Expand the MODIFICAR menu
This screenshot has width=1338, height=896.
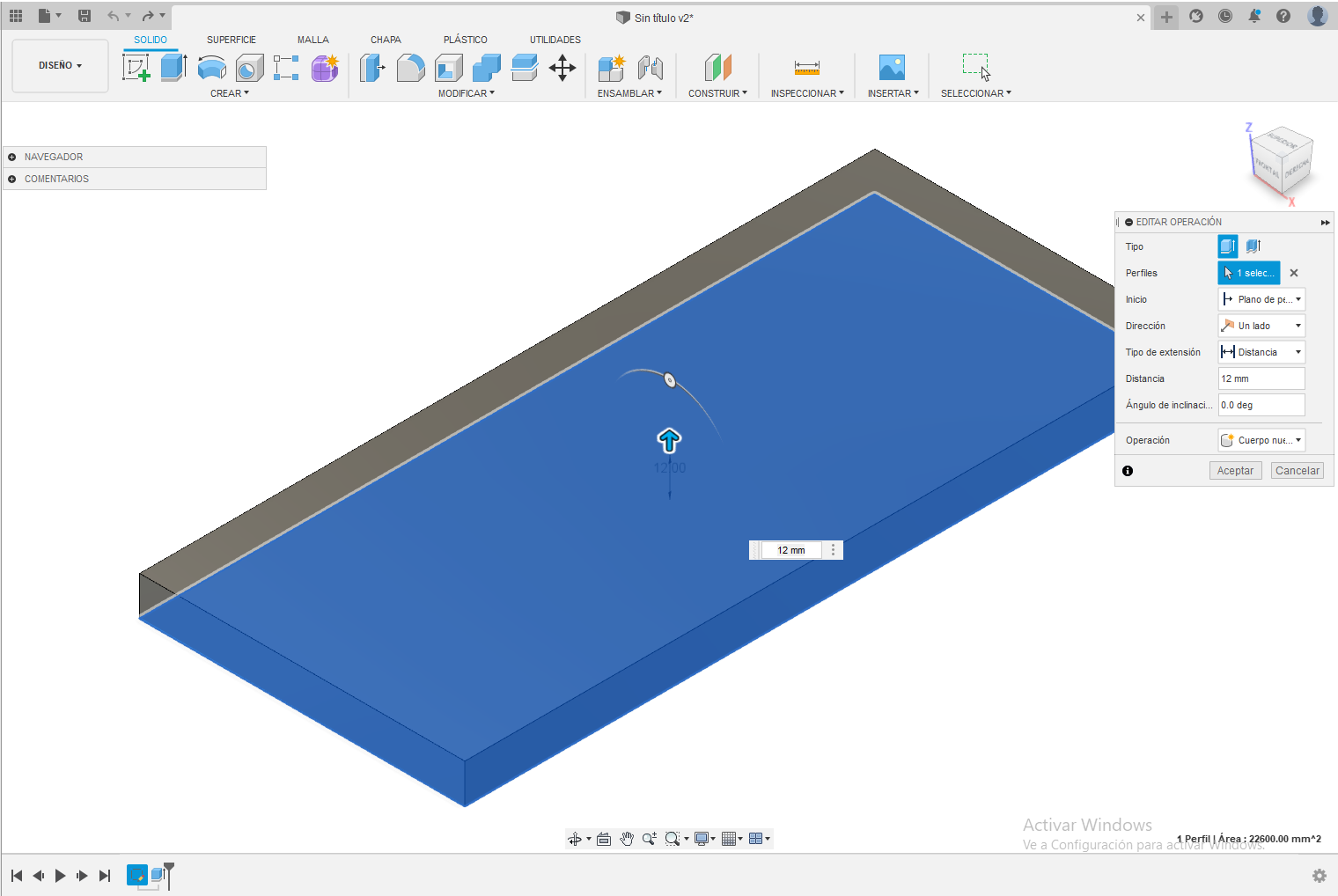pos(467,93)
